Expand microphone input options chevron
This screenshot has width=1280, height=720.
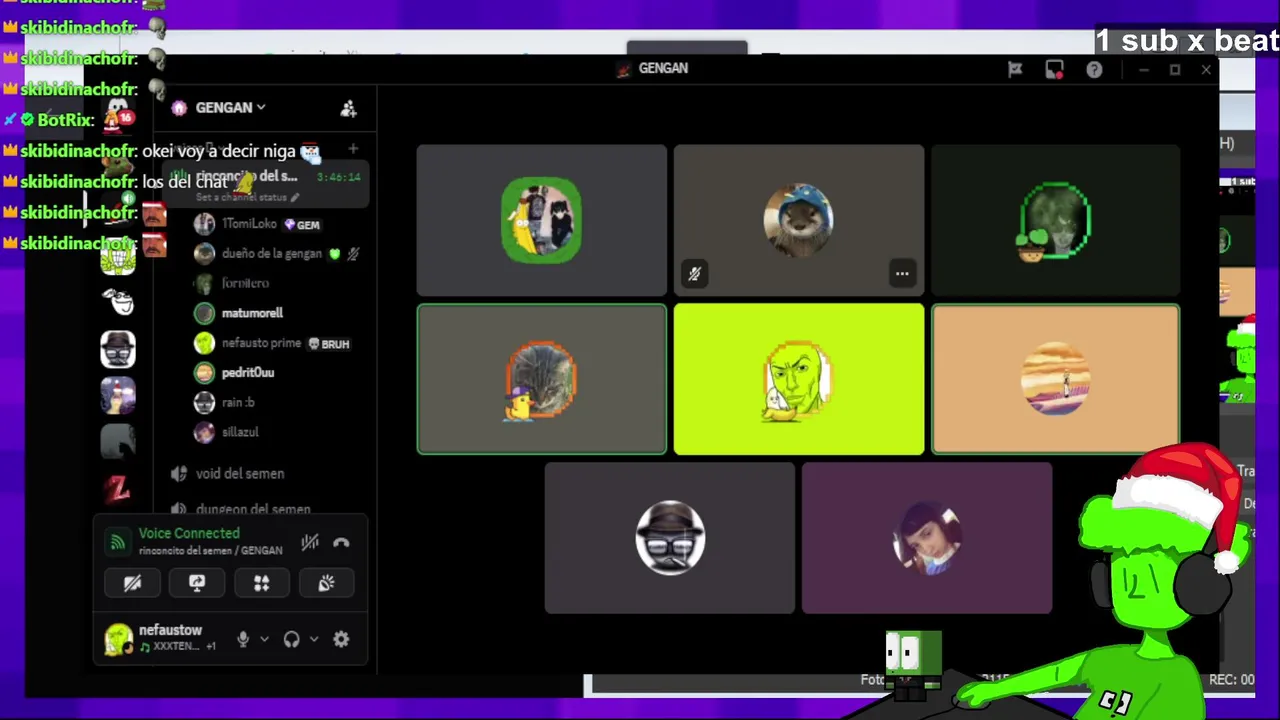[265, 639]
